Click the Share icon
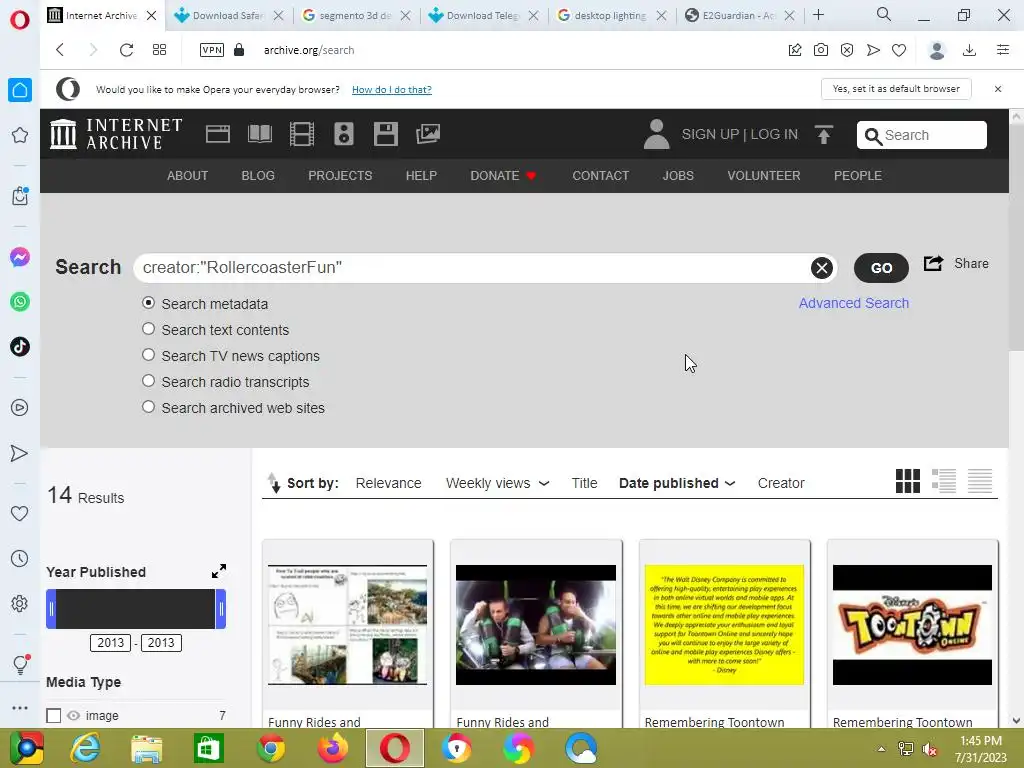 [933, 263]
